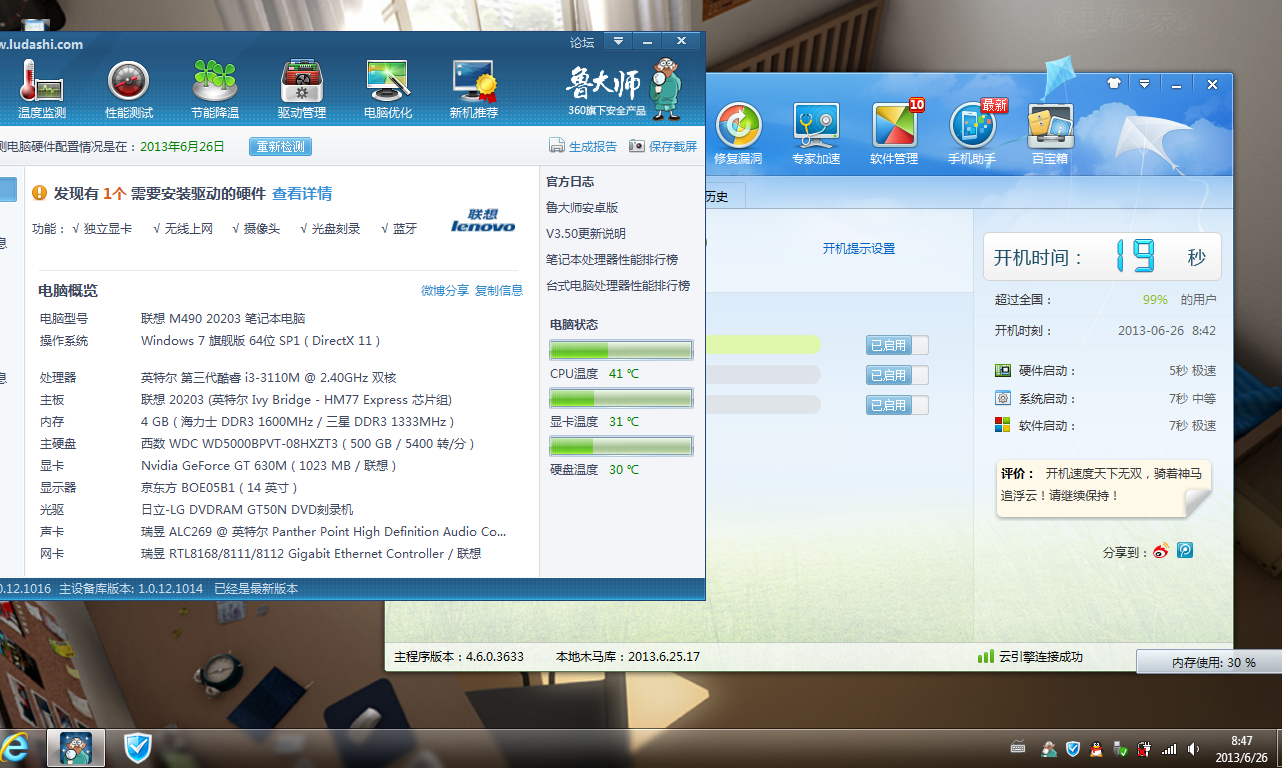Click 保存截屏 to save a screenshot
Screen dimensions: 1282x768
tap(663, 146)
